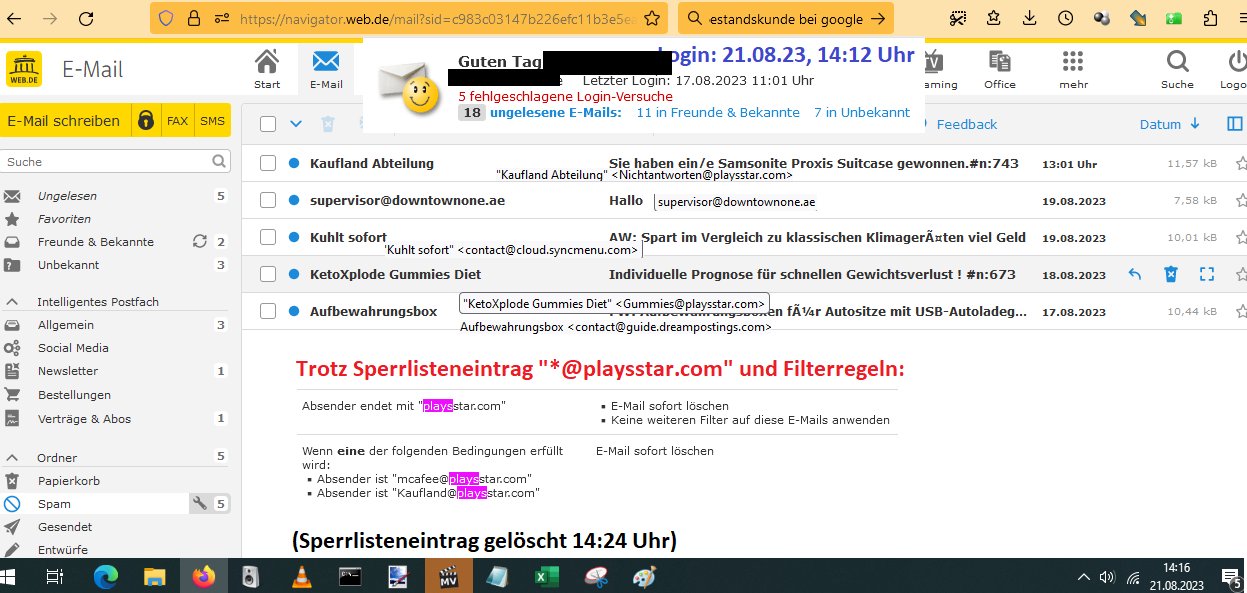Open the 'mehr' menu in the top navigation

[1074, 70]
